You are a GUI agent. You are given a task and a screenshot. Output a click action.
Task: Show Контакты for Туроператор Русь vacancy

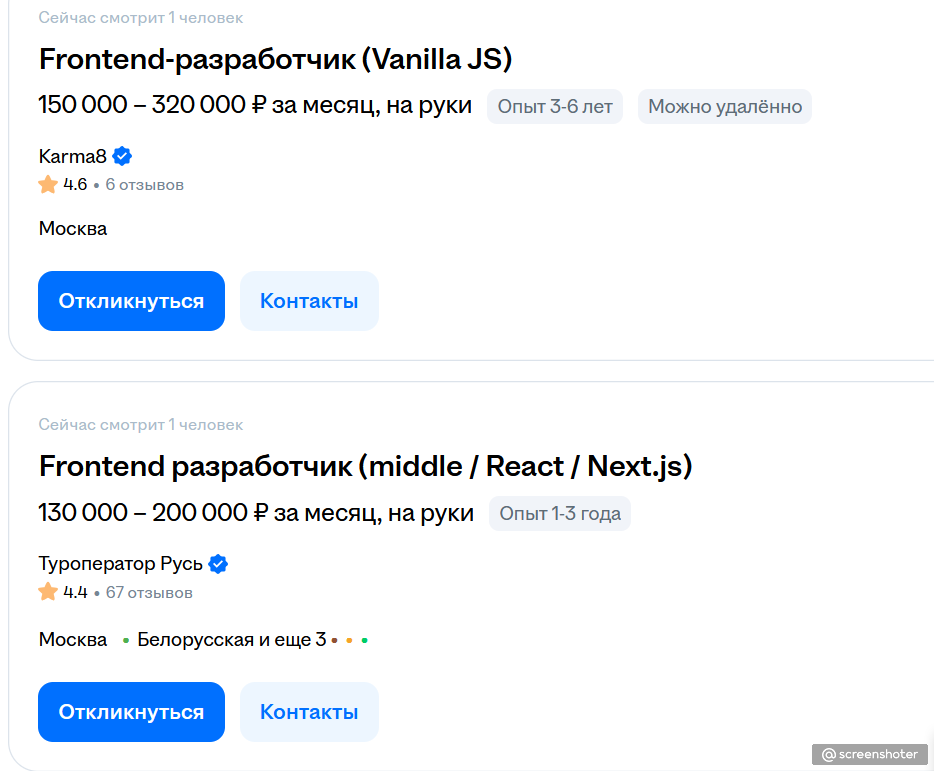click(309, 712)
